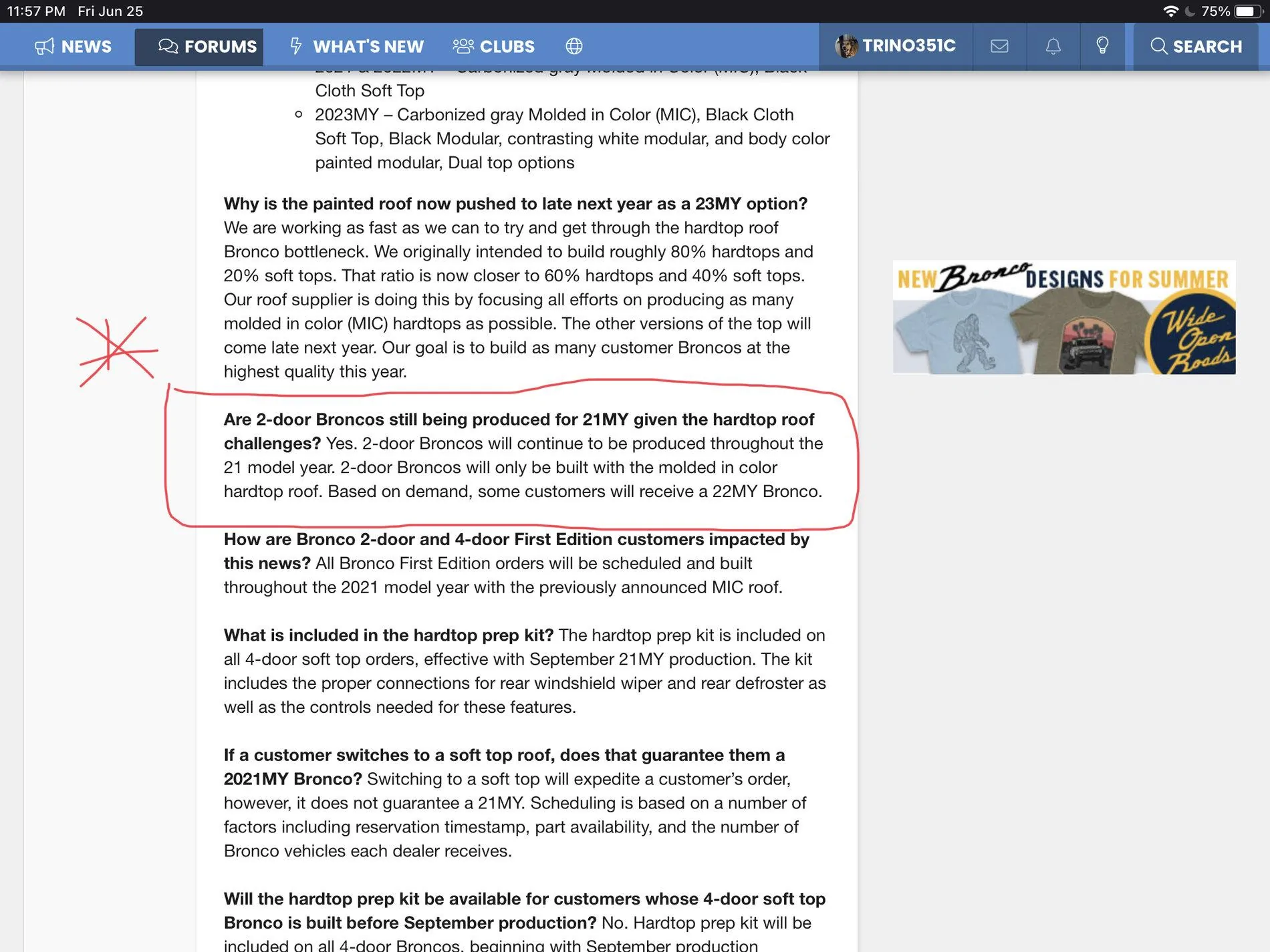
Task: Click the magnifying glass search icon
Action: pos(1158,46)
